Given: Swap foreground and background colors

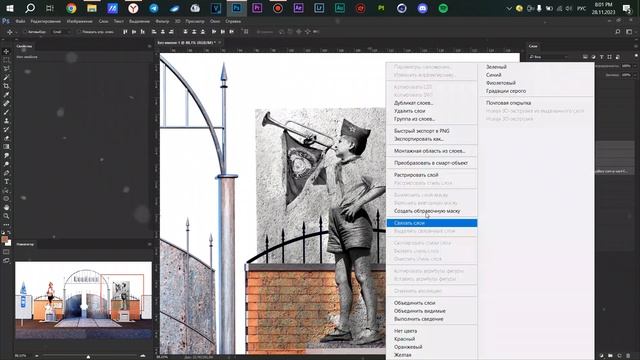Looking at the screenshot, I should click(9, 233).
